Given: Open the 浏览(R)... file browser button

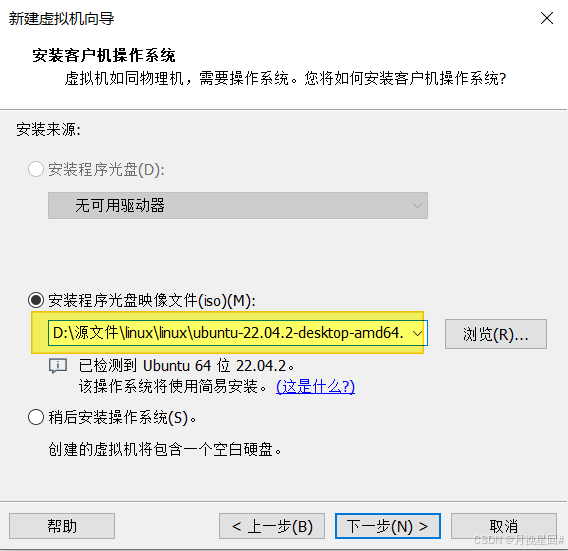Looking at the screenshot, I should 496,334.
